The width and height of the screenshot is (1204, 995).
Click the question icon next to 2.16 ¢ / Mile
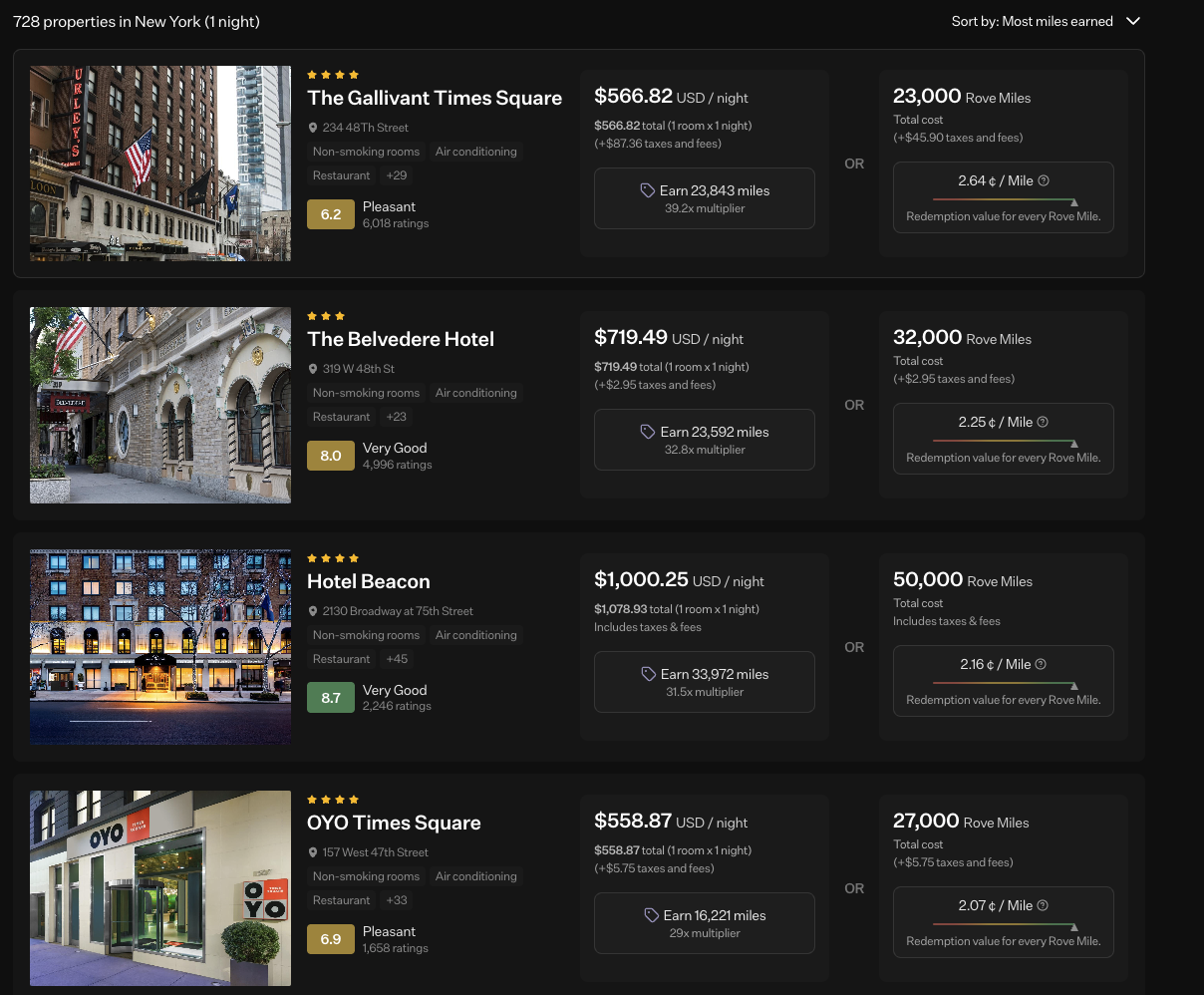(1041, 664)
